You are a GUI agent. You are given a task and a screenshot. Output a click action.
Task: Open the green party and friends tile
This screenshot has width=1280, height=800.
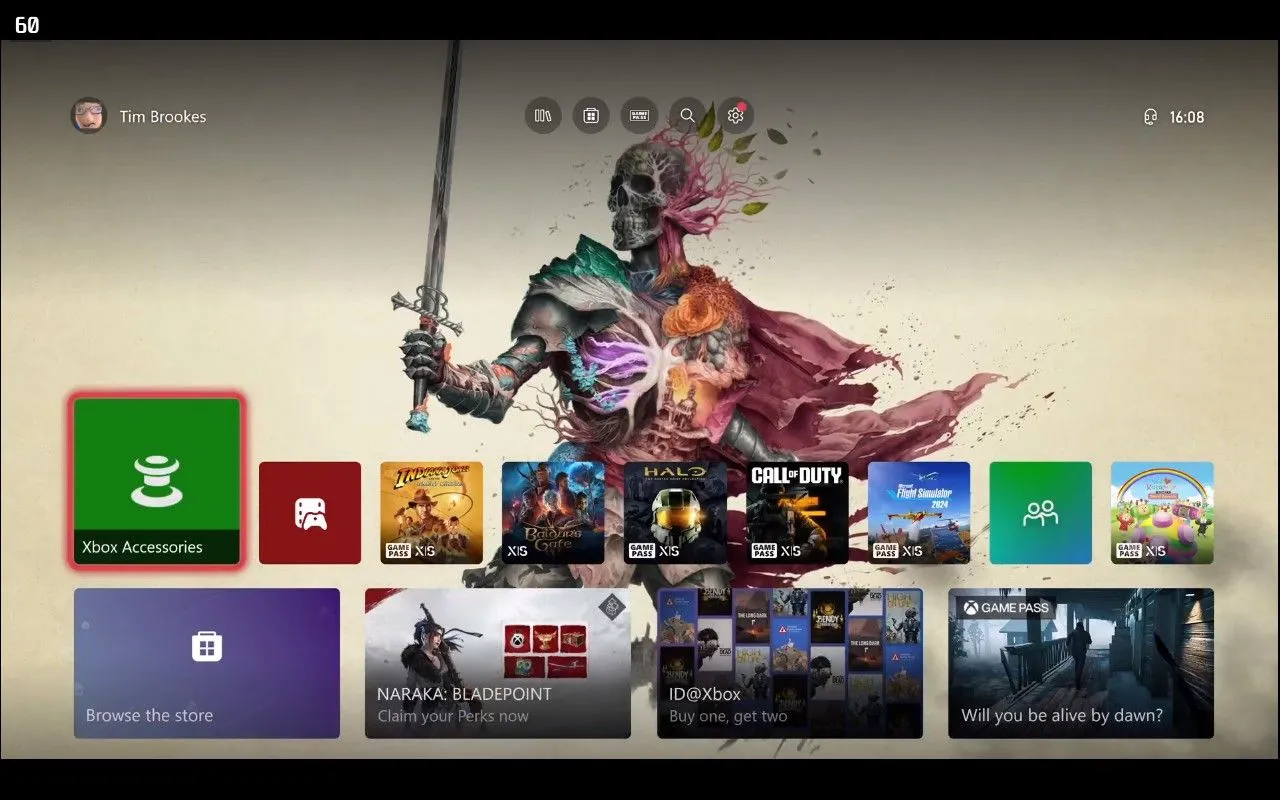(1040, 512)
